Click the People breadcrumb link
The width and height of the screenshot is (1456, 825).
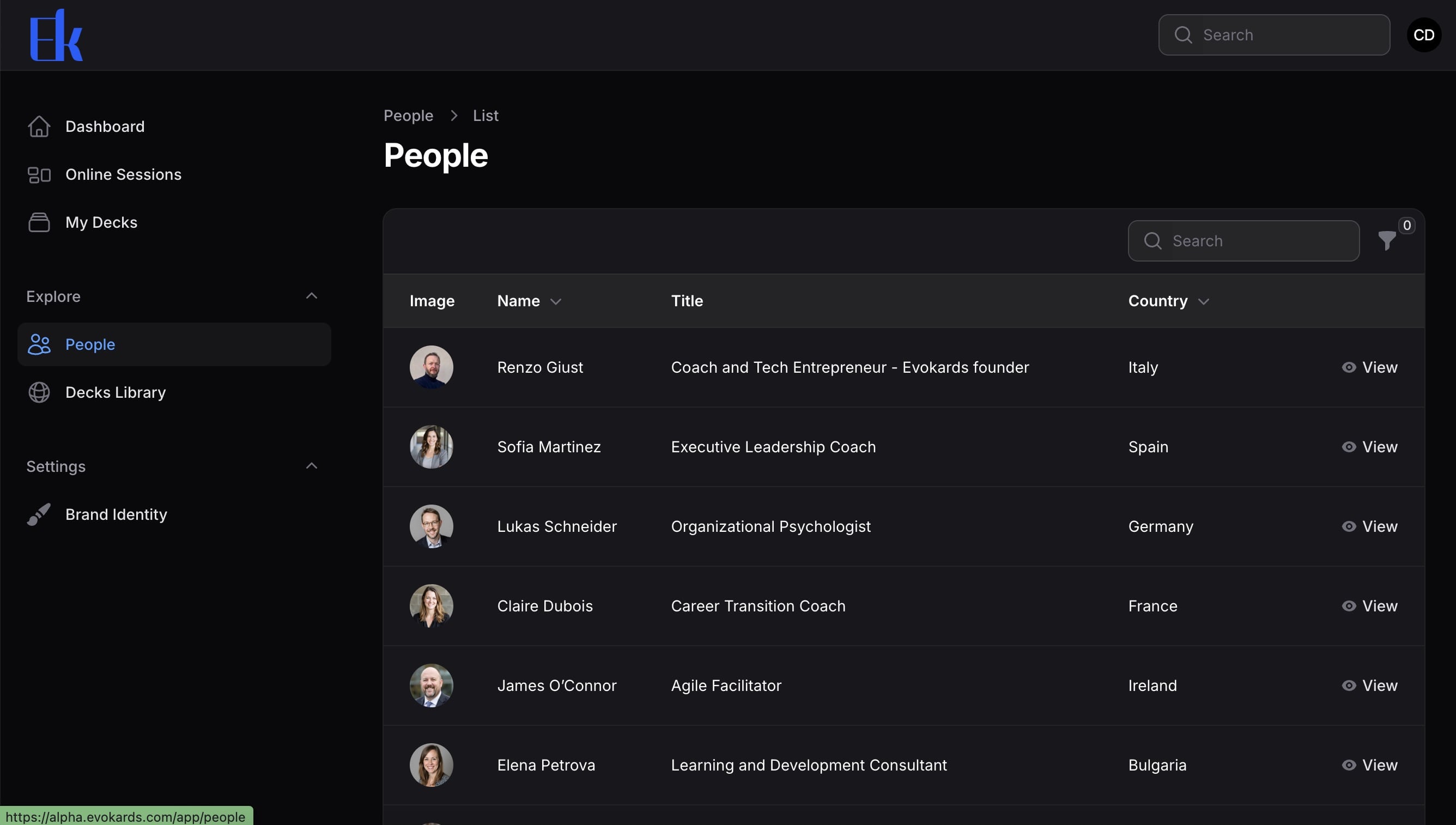(408, 116)
